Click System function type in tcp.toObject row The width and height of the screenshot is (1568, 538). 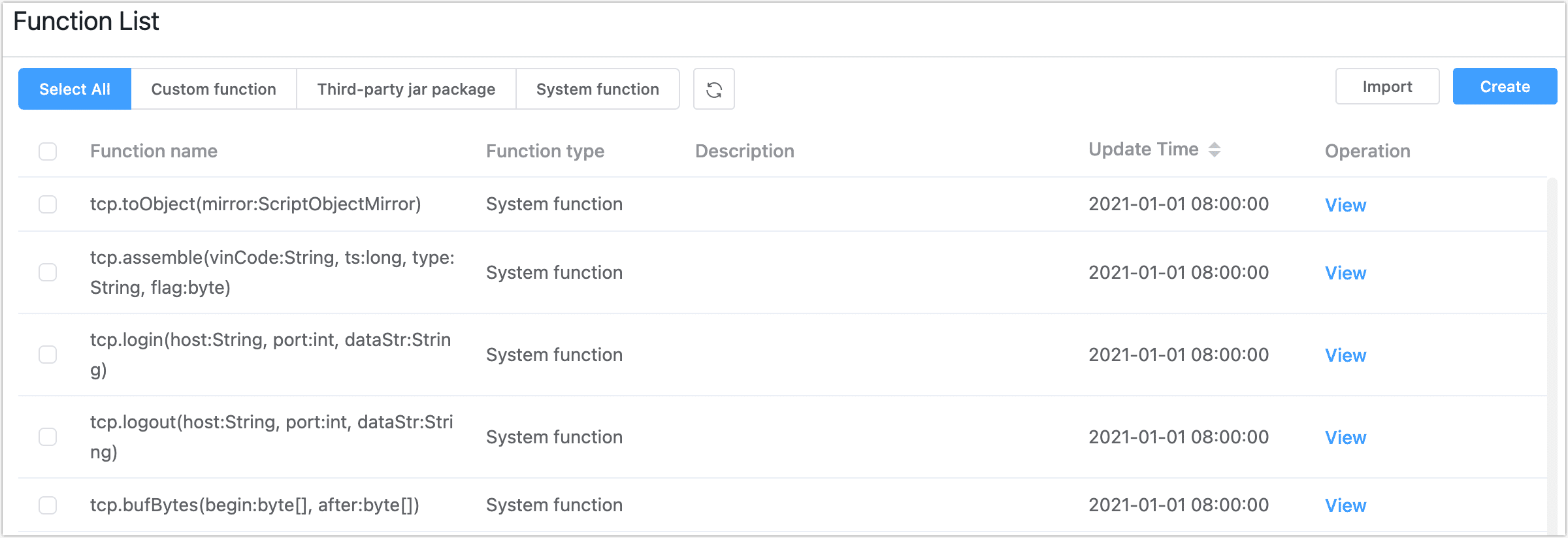pos(554,204)
